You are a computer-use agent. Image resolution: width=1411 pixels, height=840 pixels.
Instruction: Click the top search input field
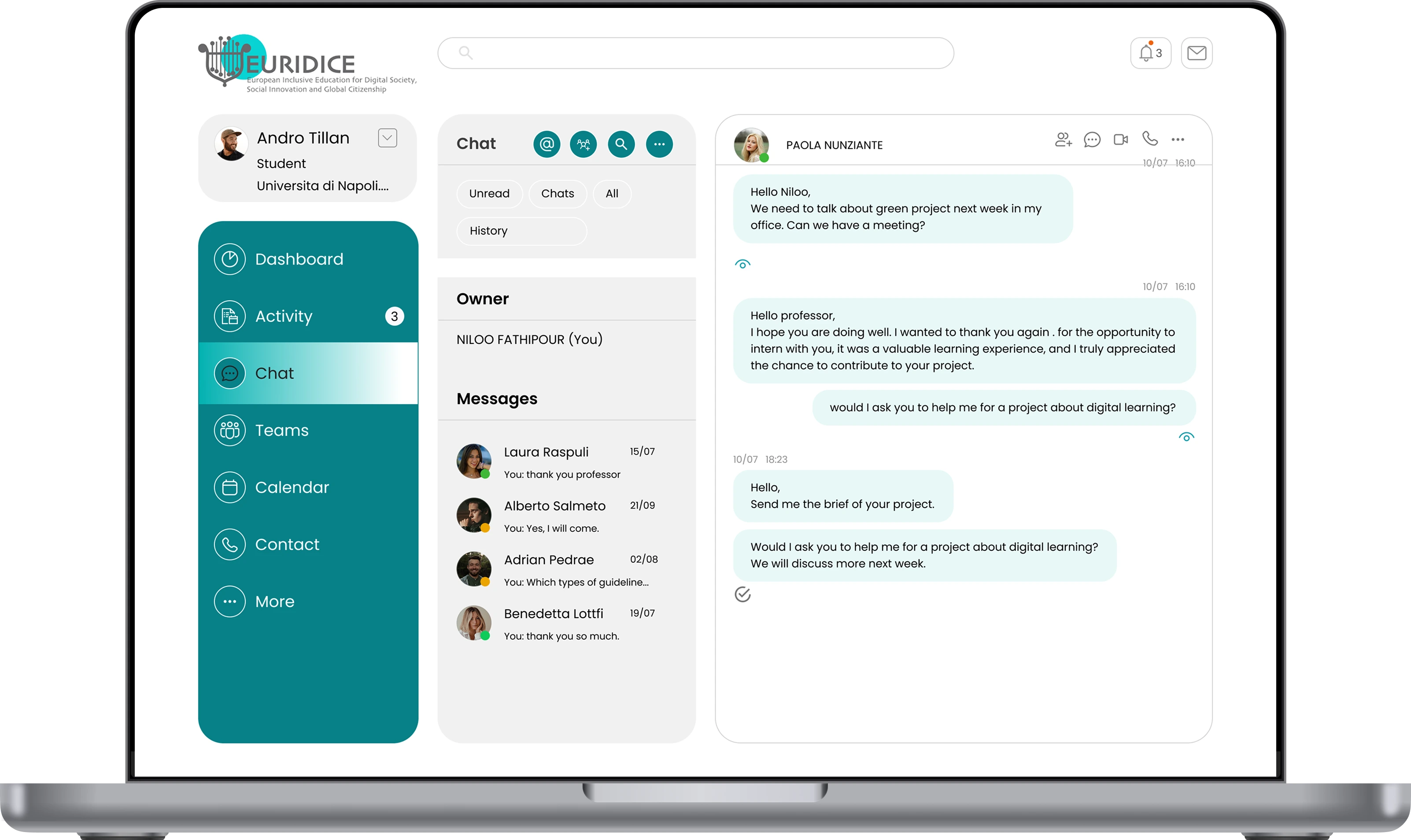point(695,53)
